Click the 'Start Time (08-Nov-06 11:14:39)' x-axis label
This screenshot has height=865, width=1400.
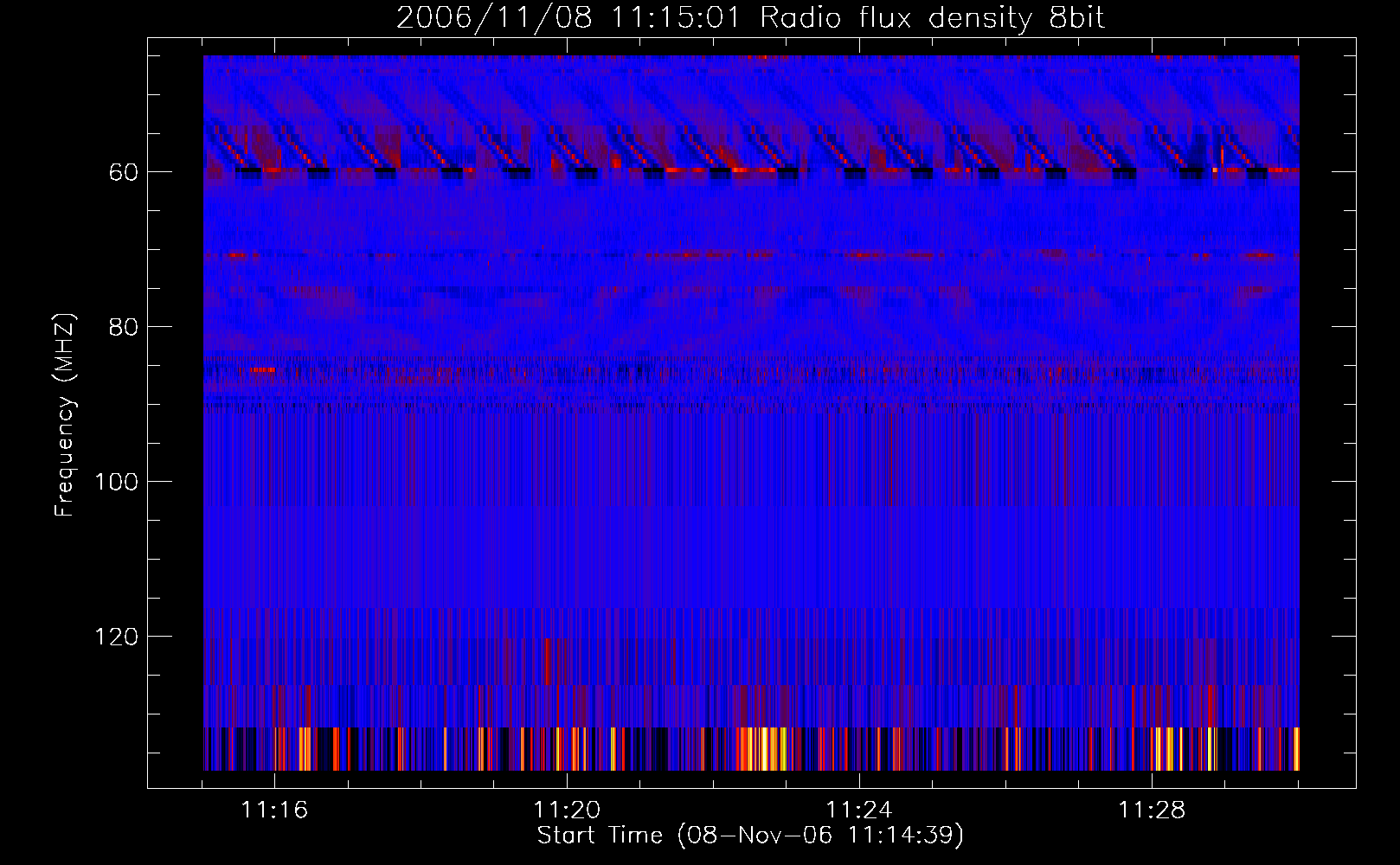click(750, 836)
